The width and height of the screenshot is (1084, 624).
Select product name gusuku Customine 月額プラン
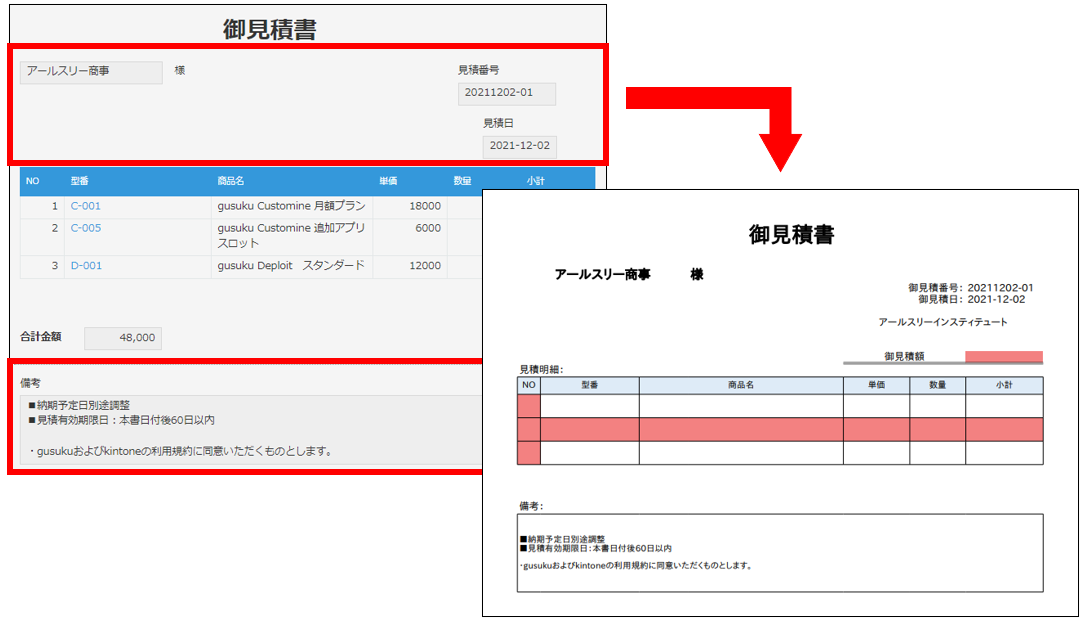pos(291,206)
